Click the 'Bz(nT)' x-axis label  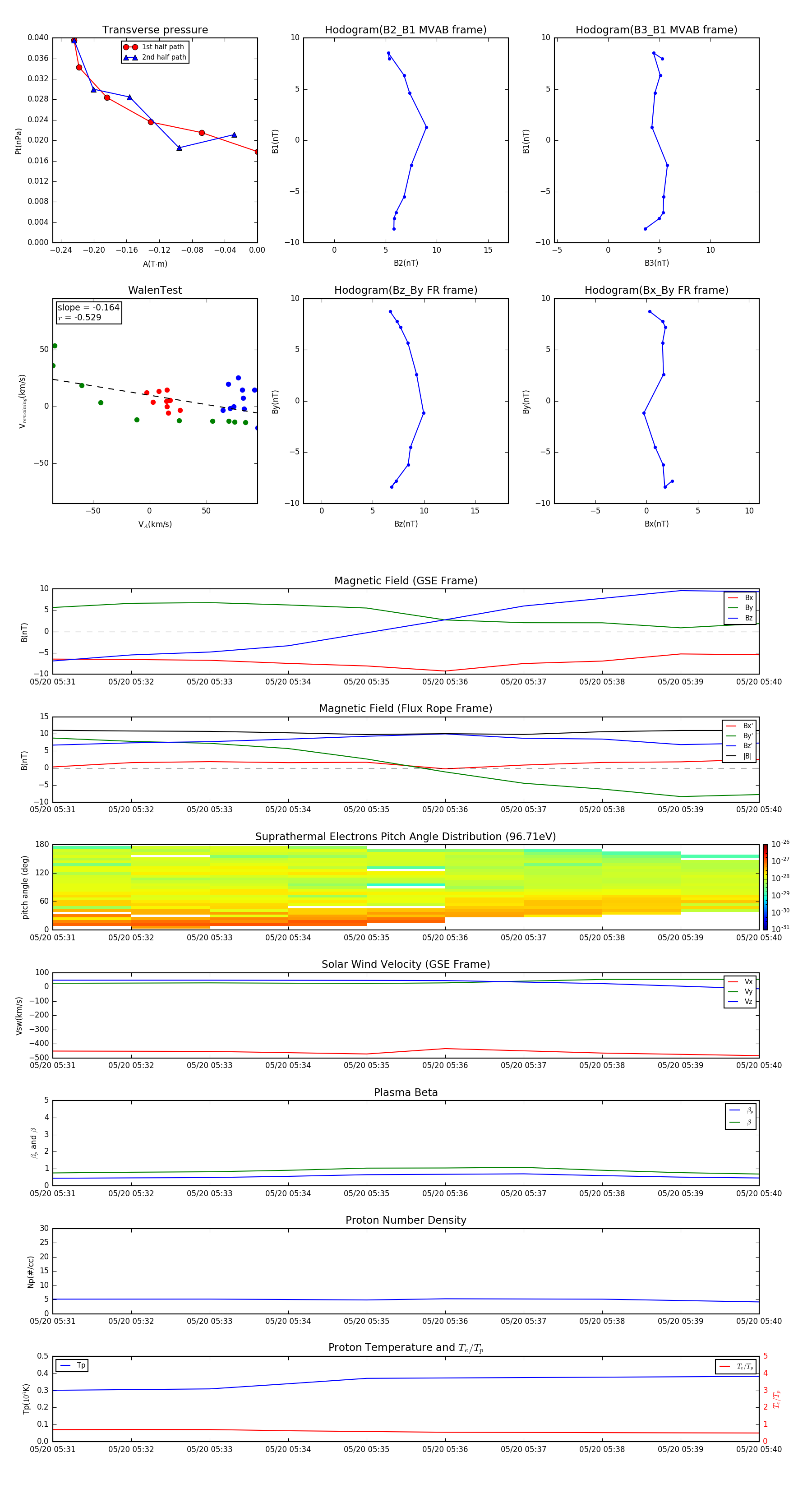406,524
